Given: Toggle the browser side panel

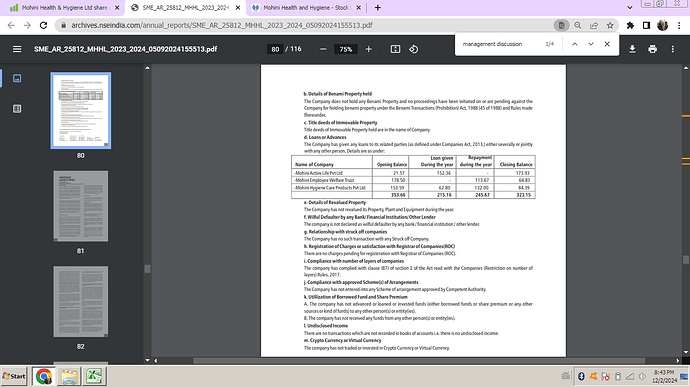Looking at the screenshot, I should (646, 25).
